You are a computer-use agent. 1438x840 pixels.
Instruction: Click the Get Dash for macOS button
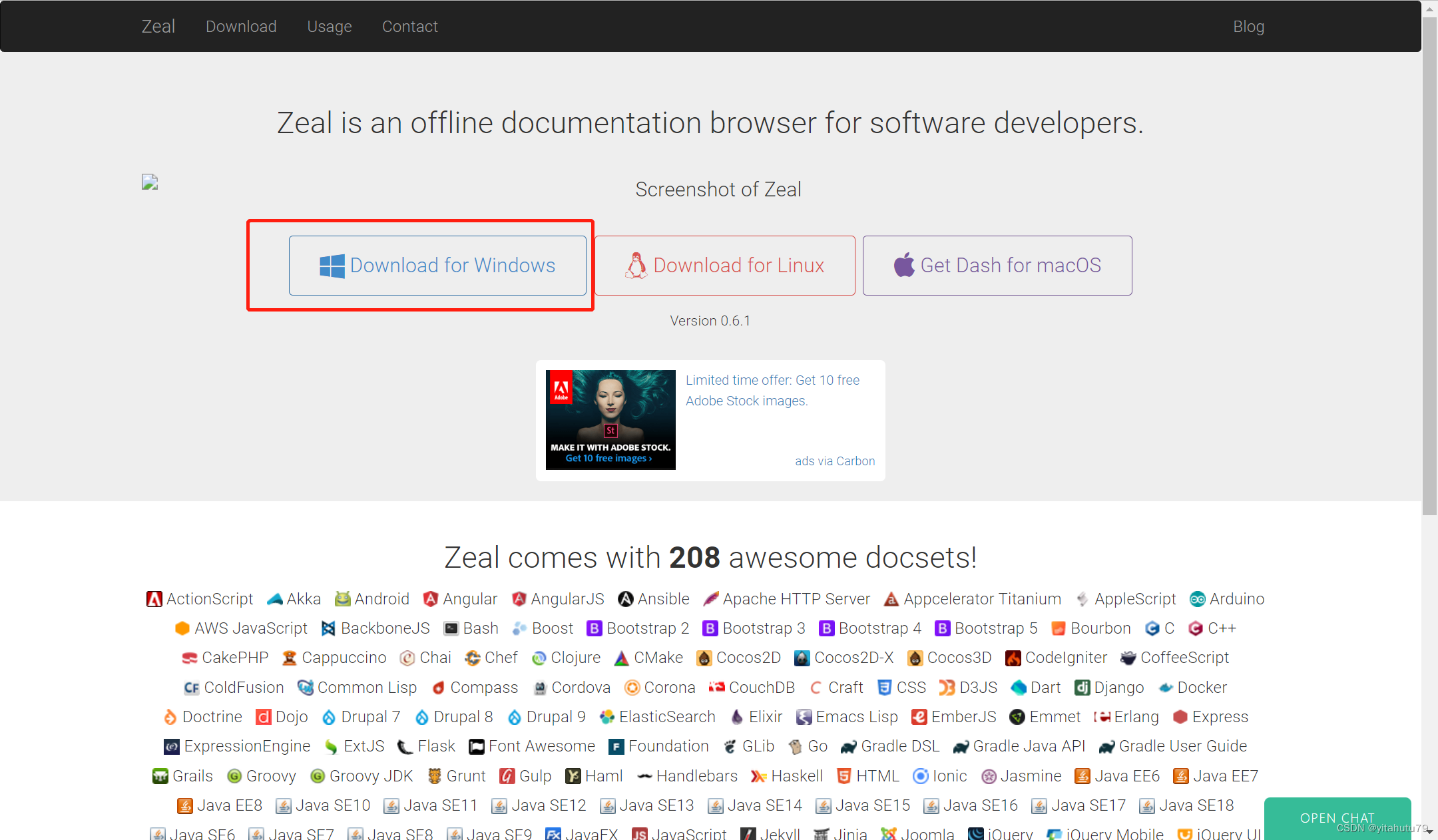pos(996,265)
